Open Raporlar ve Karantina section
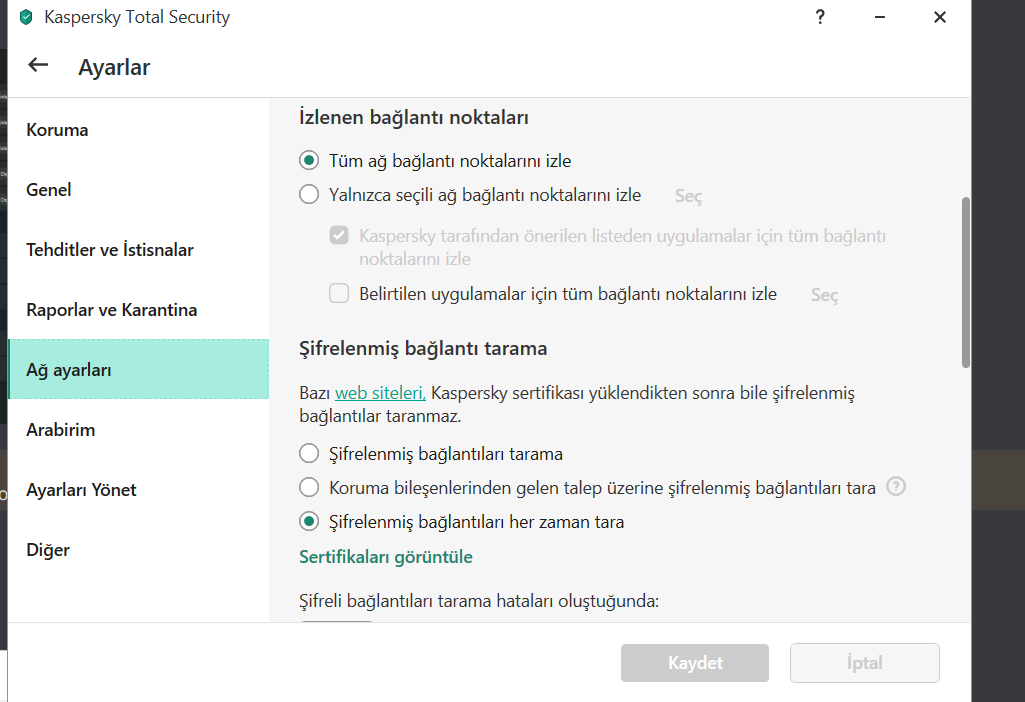Image resolution: width=1025 pixels, height=702 pixels. click(x=139, y=310)
